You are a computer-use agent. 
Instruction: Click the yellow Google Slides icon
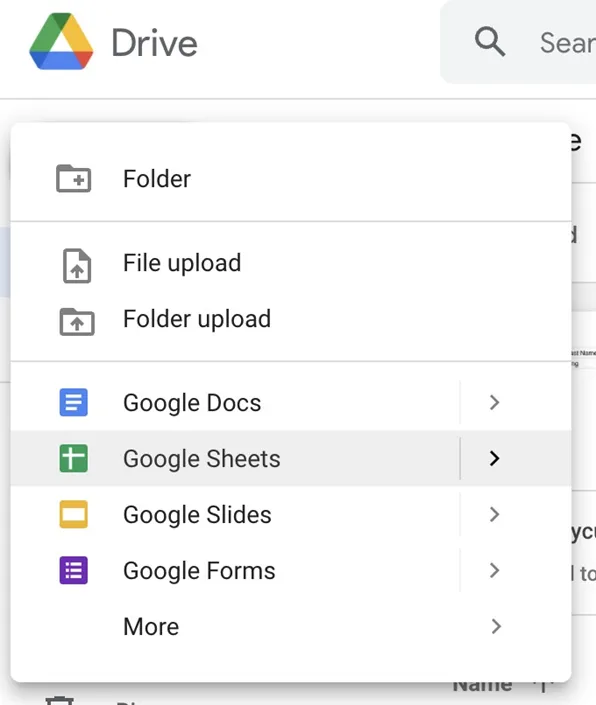coord(74,514)
